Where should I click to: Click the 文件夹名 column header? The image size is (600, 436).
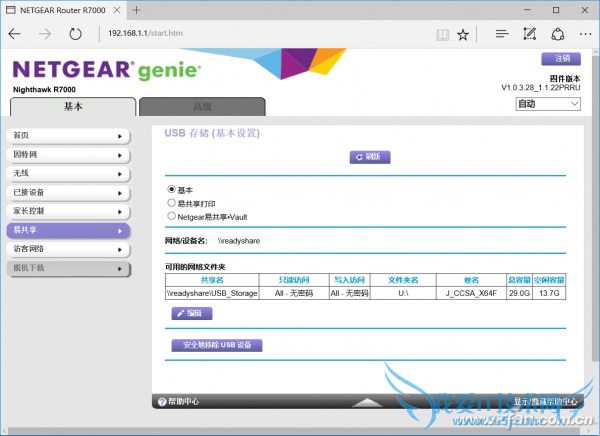tap(403, 280)
